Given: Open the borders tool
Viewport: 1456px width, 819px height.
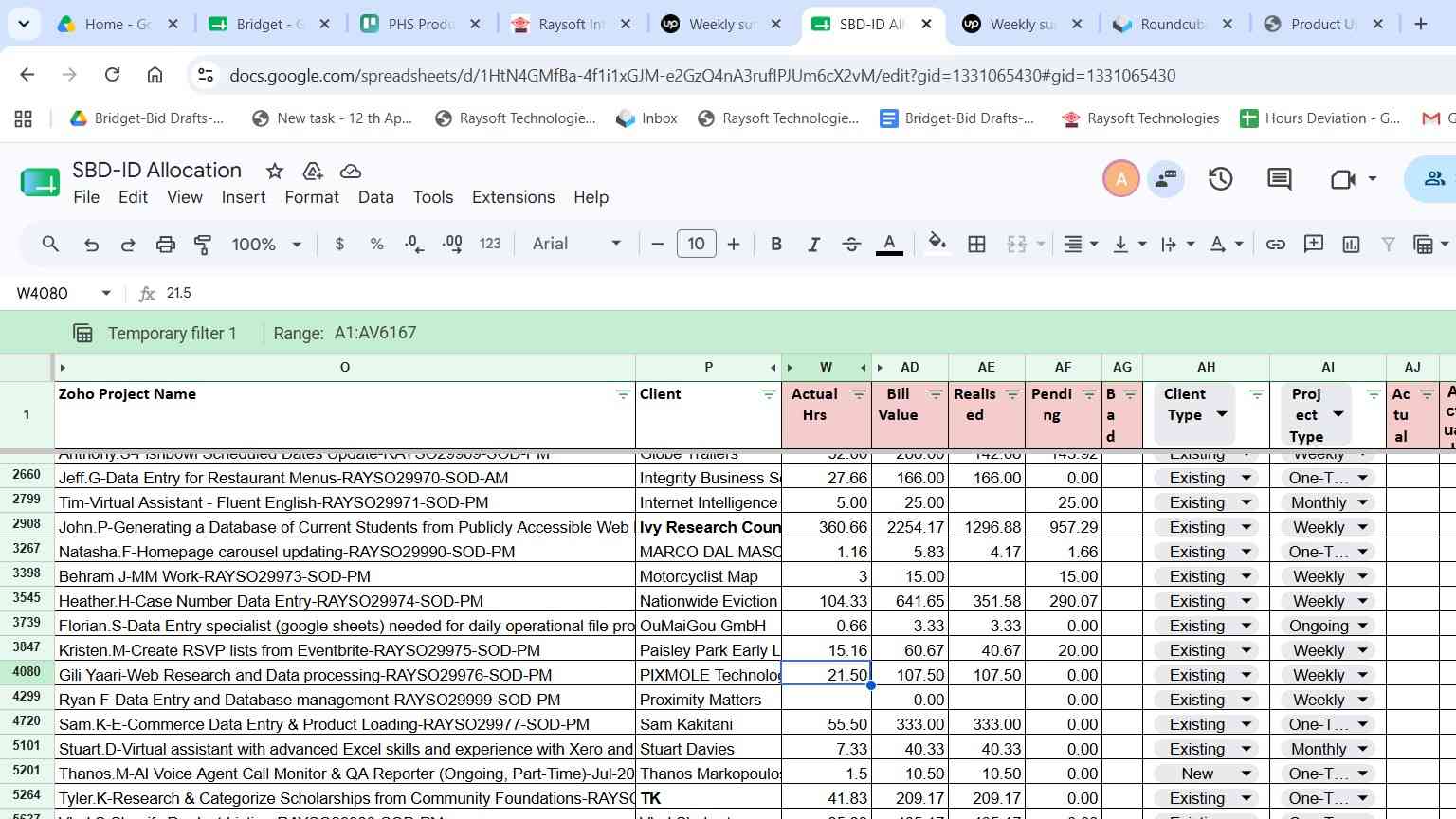Looking at the screenshot, I should click(x=976, y=245).
